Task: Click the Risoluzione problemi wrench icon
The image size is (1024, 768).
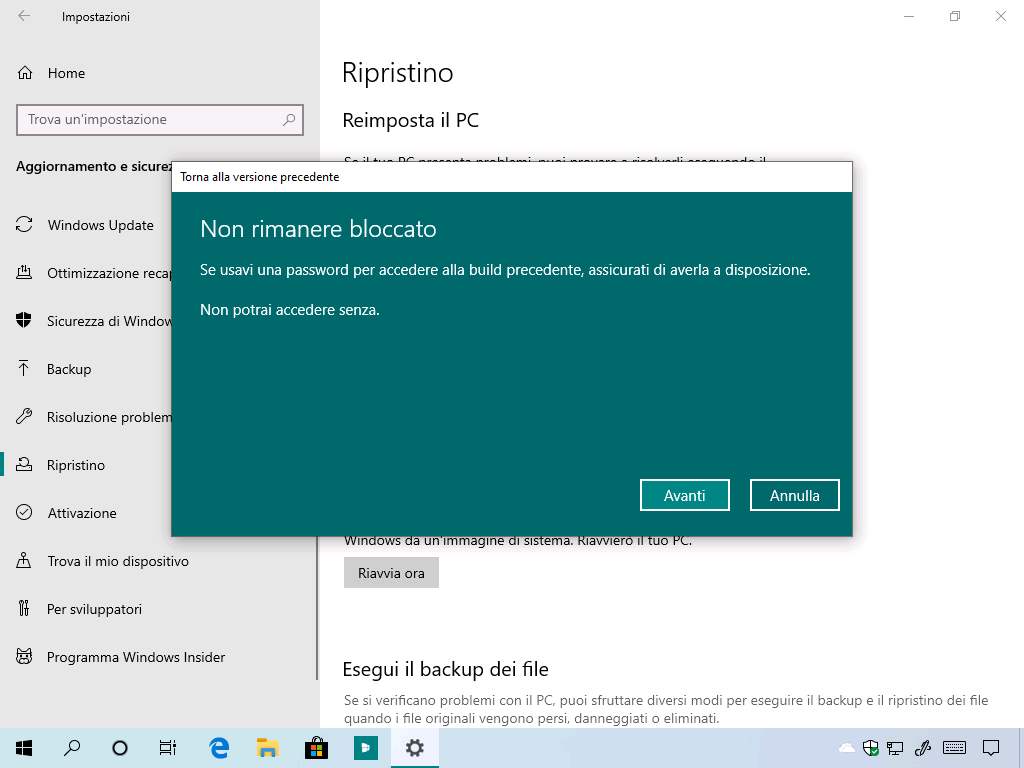Action: click(24, 416)
